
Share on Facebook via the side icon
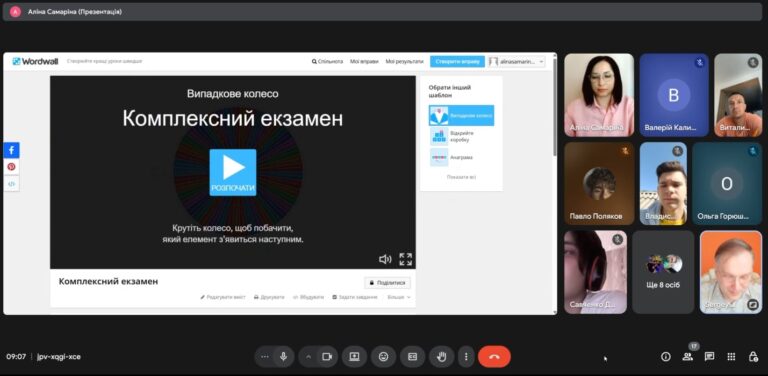(x=12, y=150)
